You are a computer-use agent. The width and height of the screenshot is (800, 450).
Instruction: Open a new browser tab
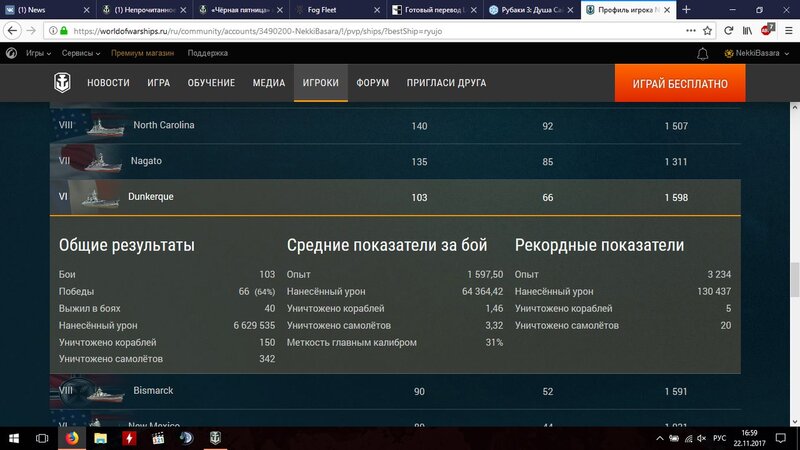[x=686, y=9]
